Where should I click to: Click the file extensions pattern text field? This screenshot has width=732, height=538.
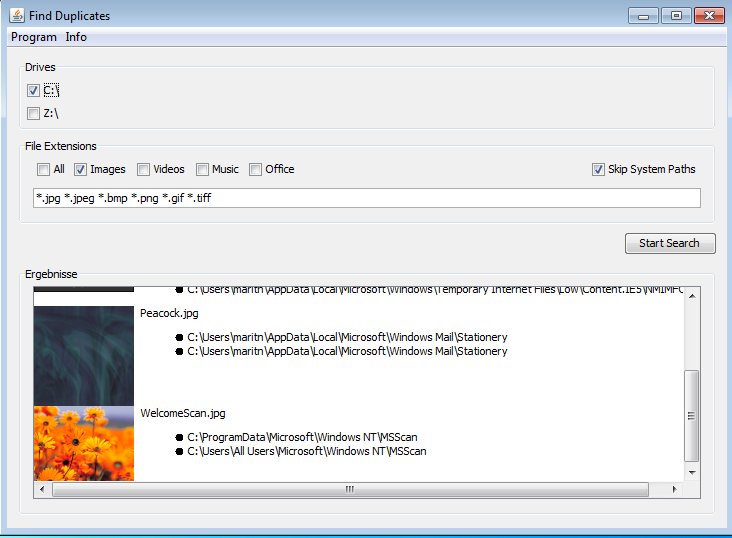point(366,198)
